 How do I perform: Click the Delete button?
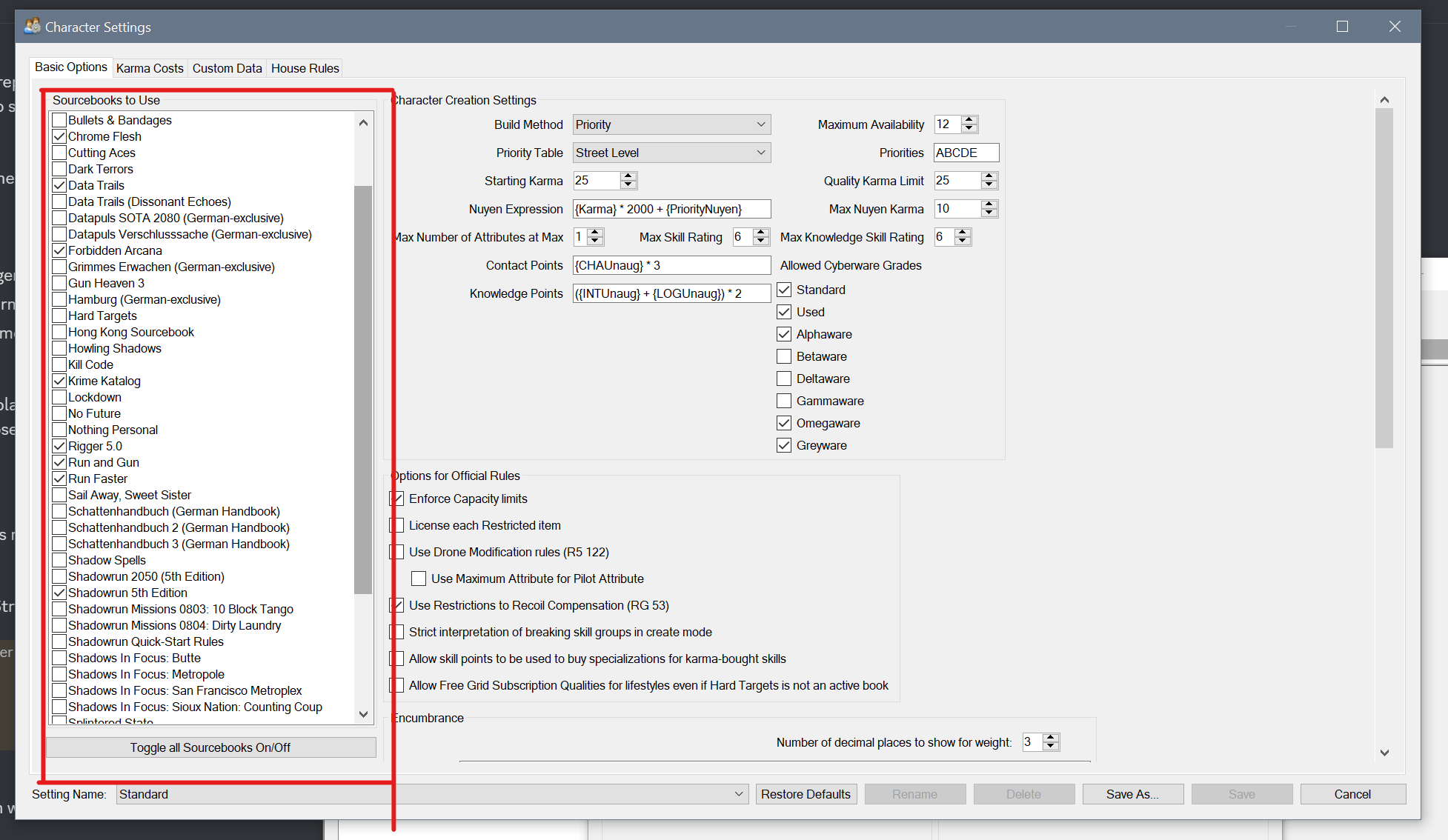pyautogui.click(x=1023, y=794)
